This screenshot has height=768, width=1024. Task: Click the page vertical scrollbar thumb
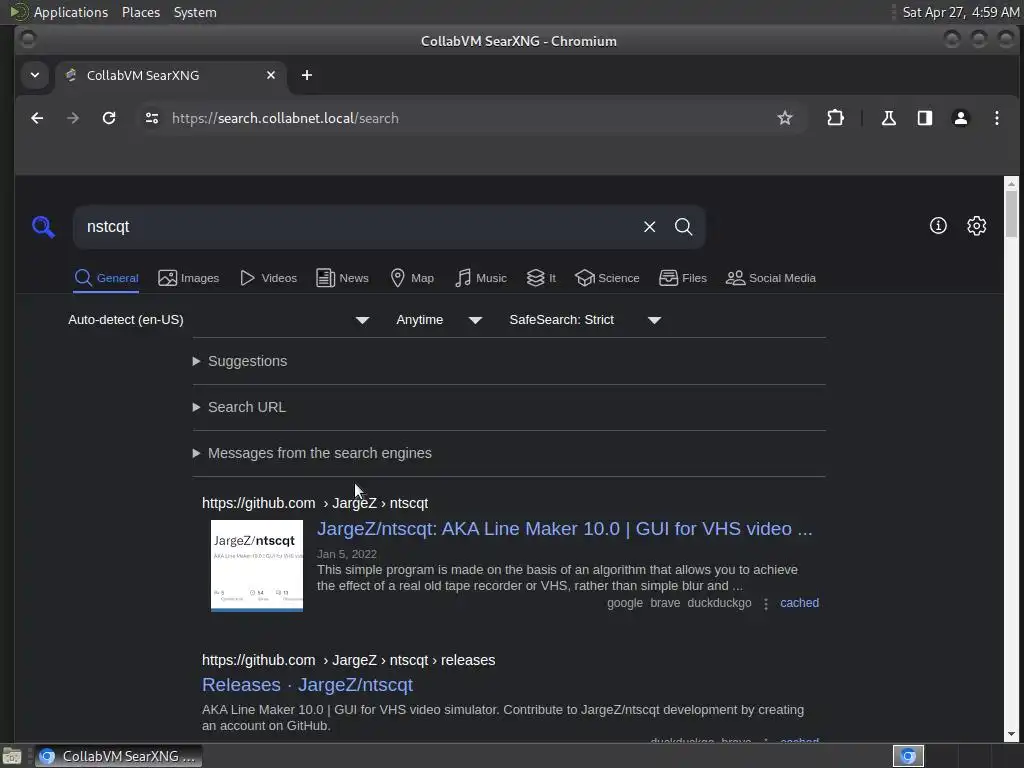(1011, 214)
